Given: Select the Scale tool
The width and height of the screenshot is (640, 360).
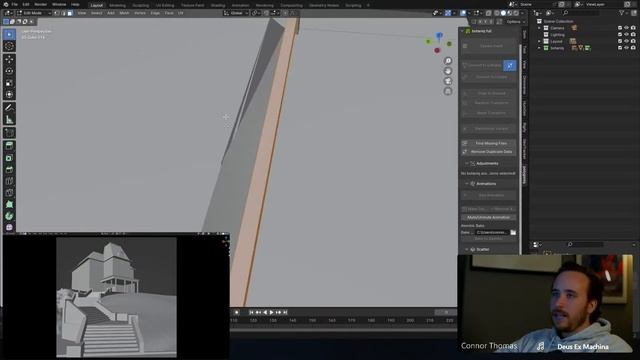Looking at the screenshot, I should (9, 83).
